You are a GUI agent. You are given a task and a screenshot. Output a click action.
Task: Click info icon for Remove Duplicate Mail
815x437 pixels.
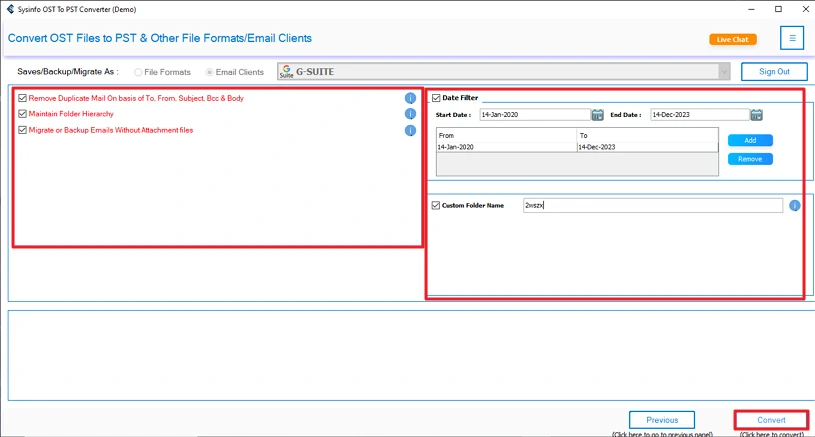point(410,98)
